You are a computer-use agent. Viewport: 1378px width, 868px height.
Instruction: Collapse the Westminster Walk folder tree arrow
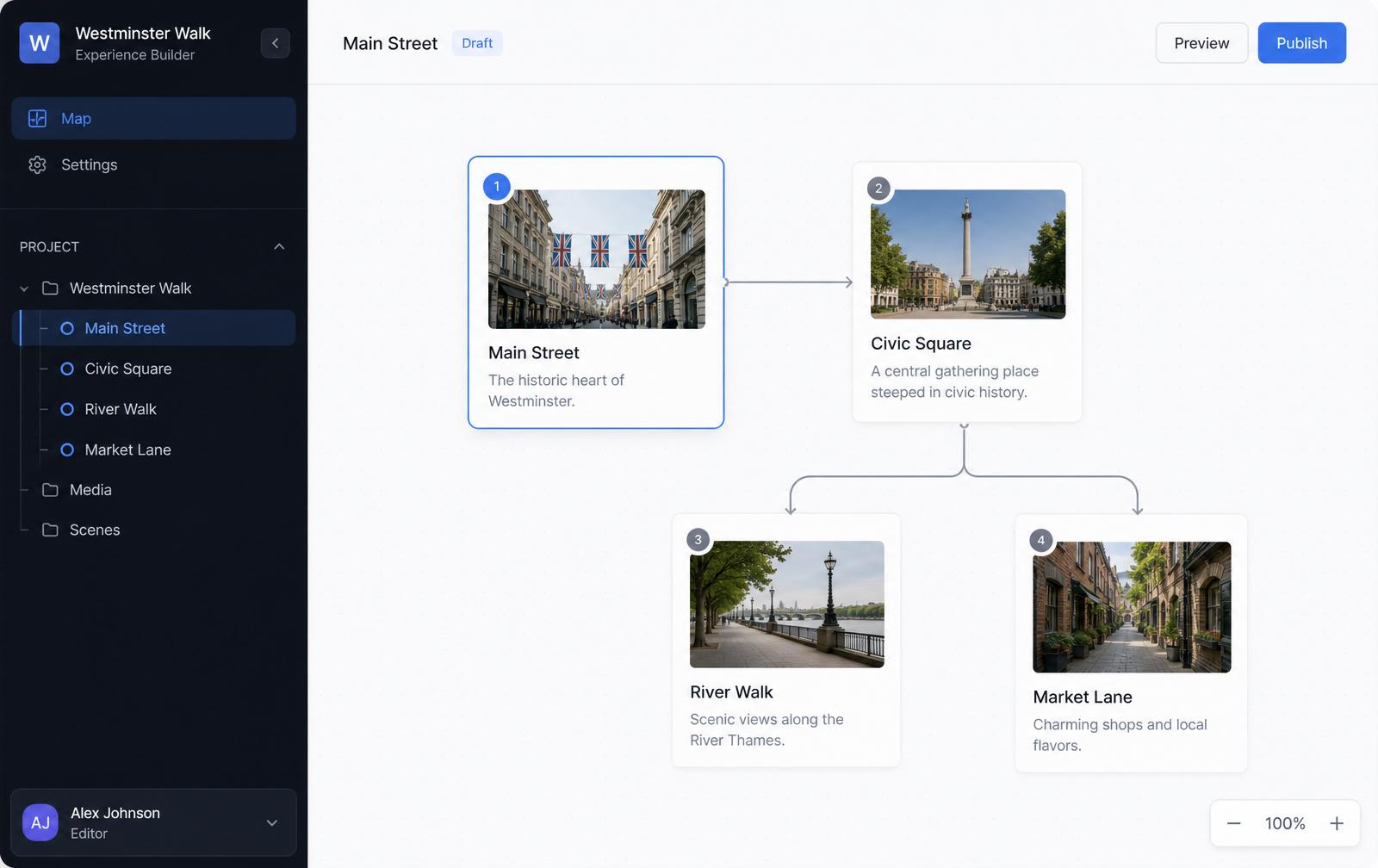pyautogui.click(x=24, y=288)
